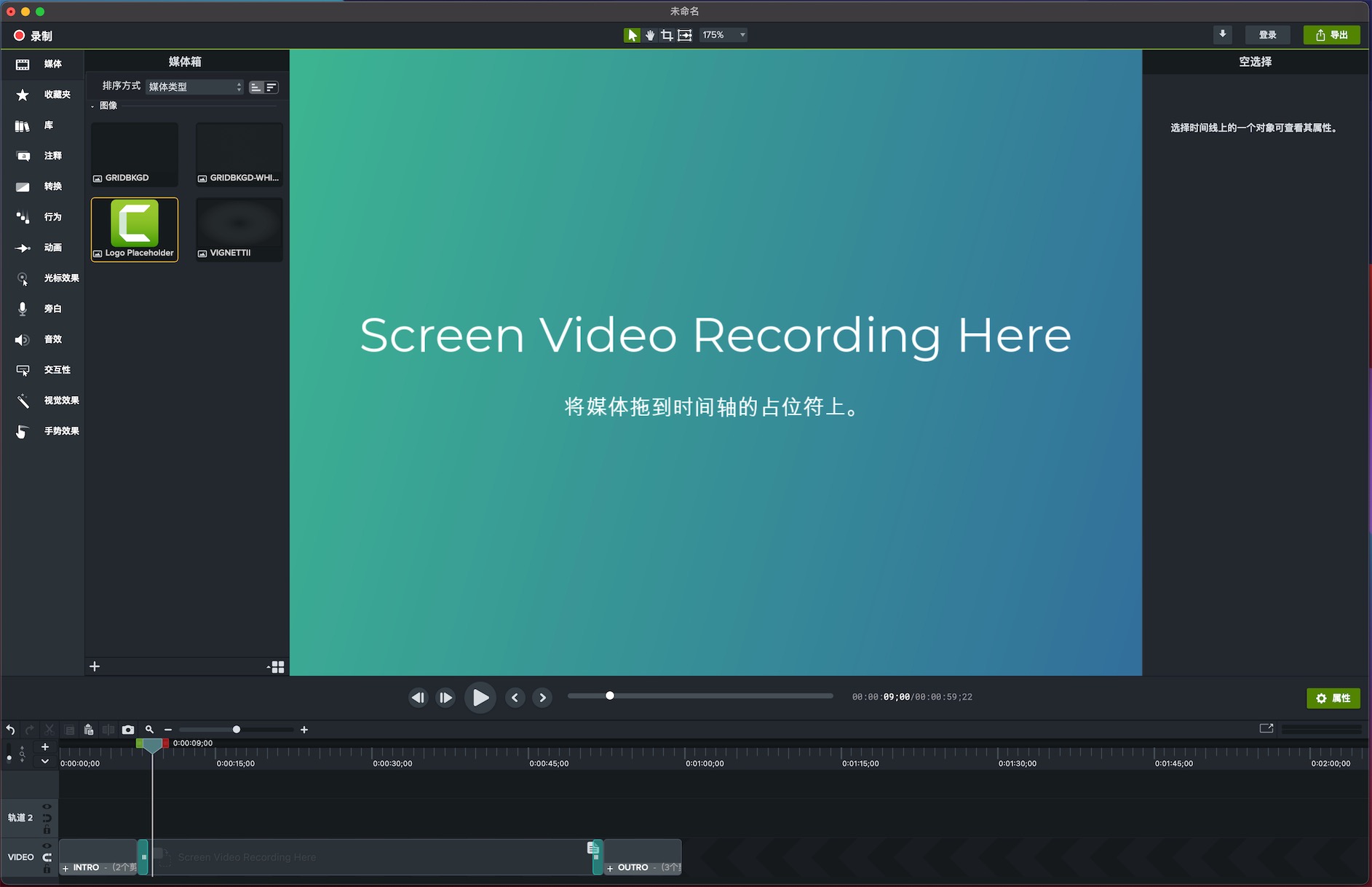The height and width of the screenshot is (887, 1372).
Task: Collapse the 图像 images group
Action: 92,106
